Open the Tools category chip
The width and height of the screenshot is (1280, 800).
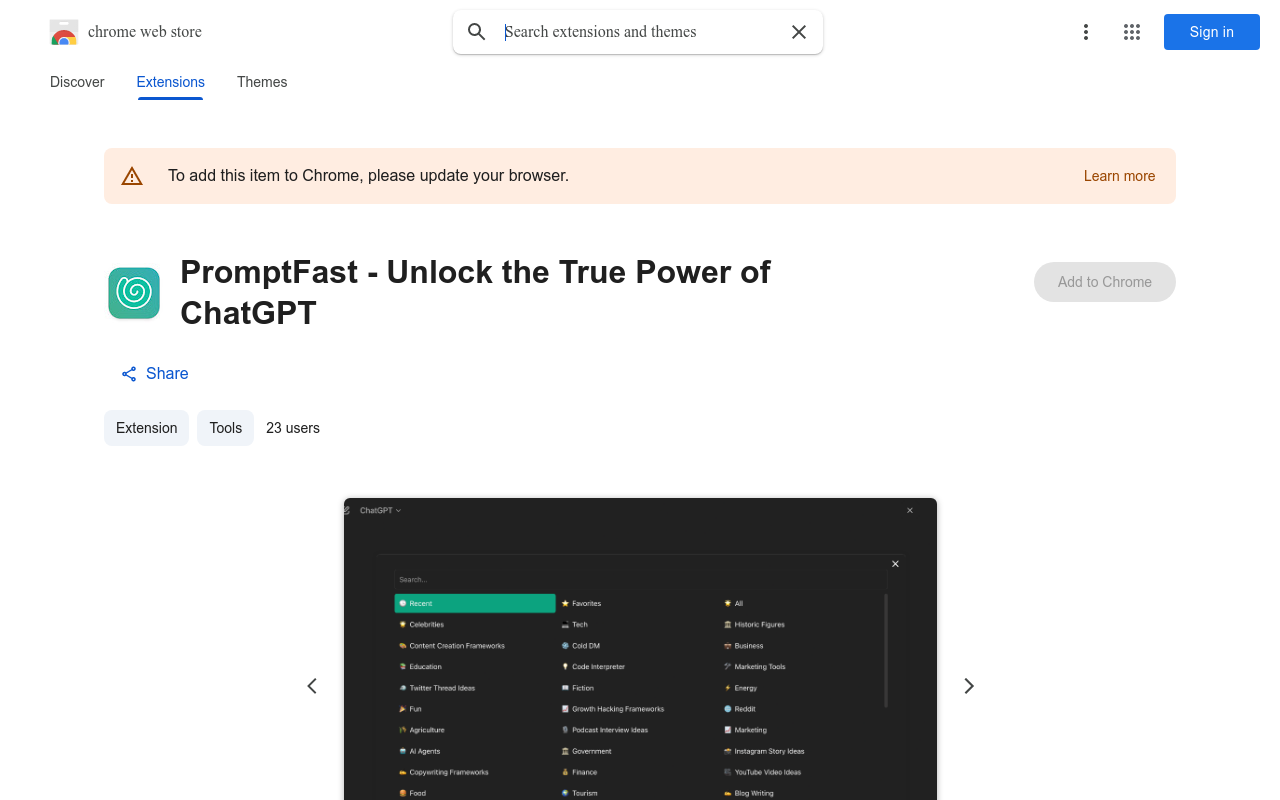pyautogui.click(x=225, y=428)
